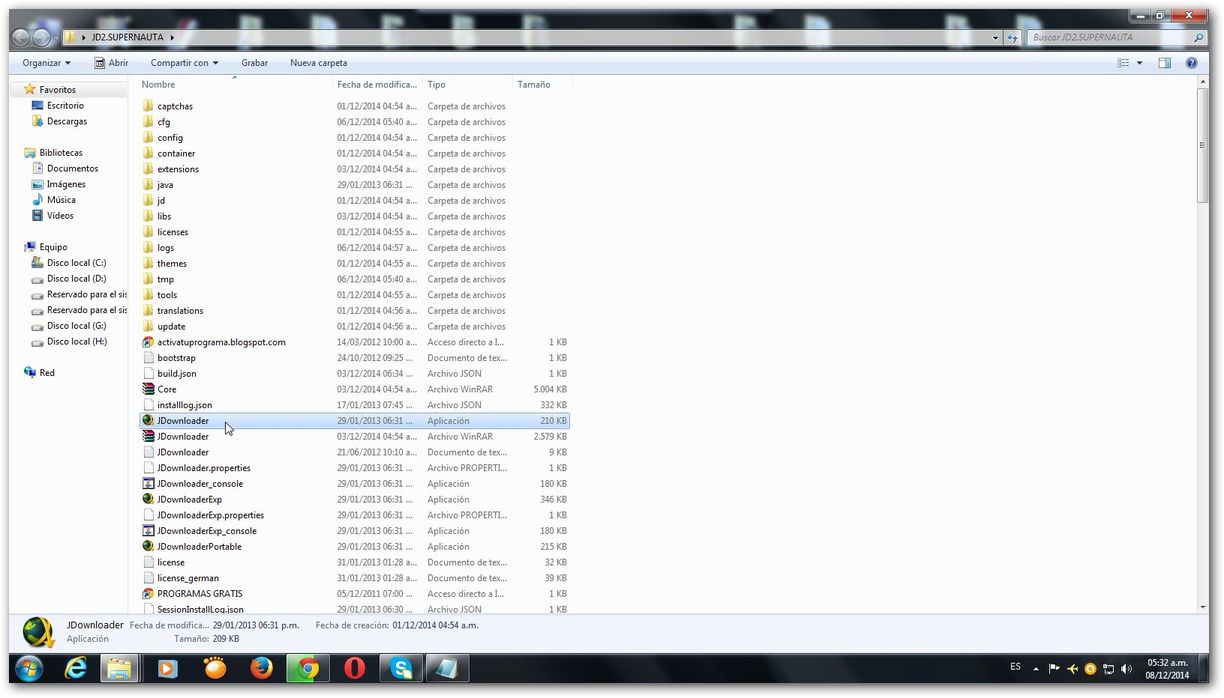Screen dimensions: 1224x698
Task: Open Imágenes library
Action: (x=66, y=184)
